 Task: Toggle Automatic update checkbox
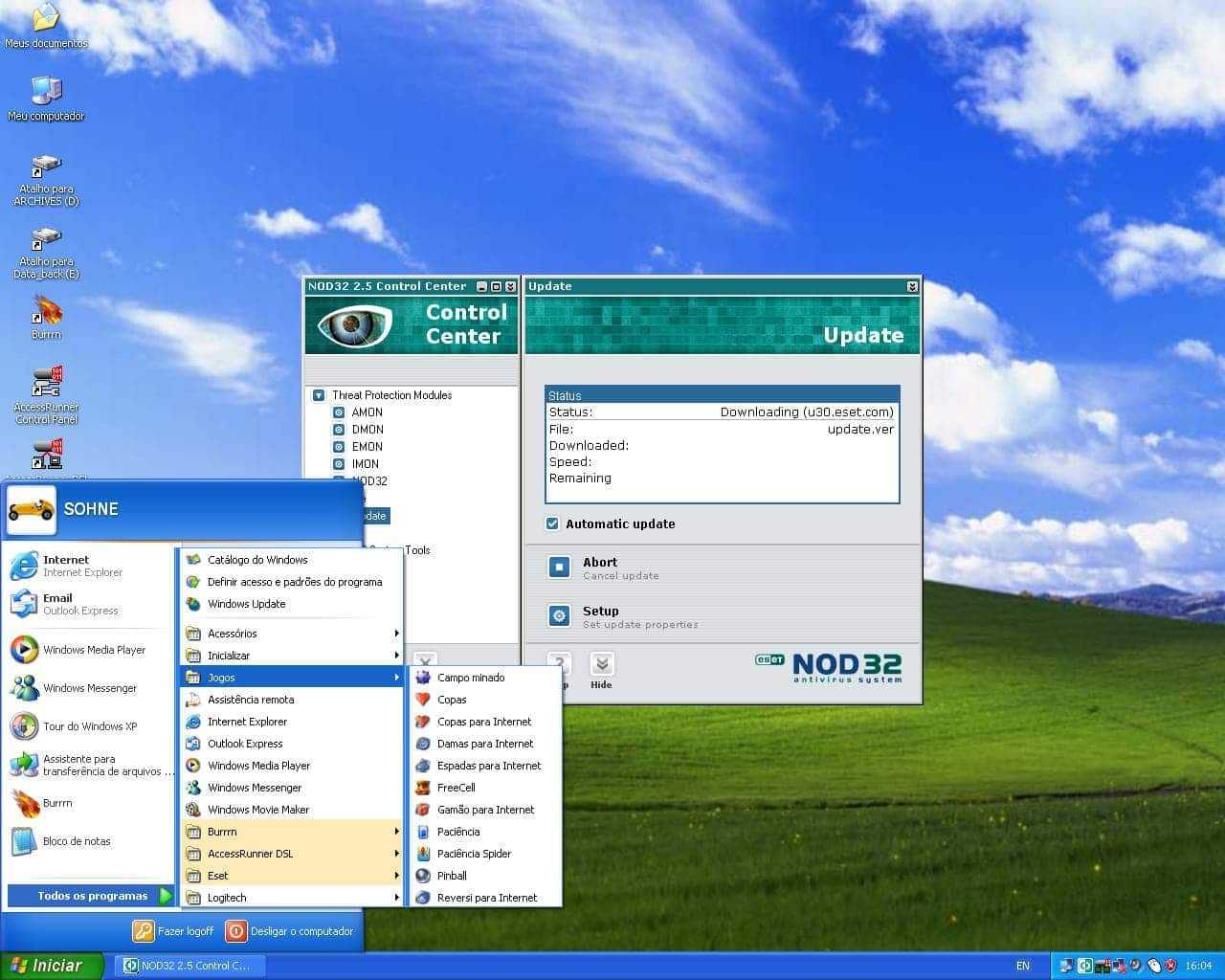coord(552,523)
